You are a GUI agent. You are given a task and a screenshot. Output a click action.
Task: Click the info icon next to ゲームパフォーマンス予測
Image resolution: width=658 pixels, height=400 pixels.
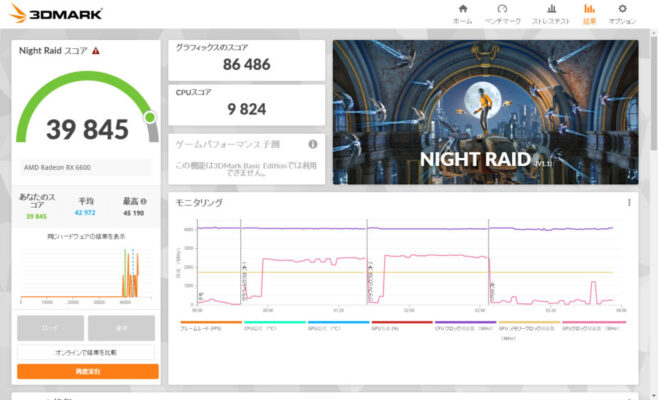pos(313,144)
